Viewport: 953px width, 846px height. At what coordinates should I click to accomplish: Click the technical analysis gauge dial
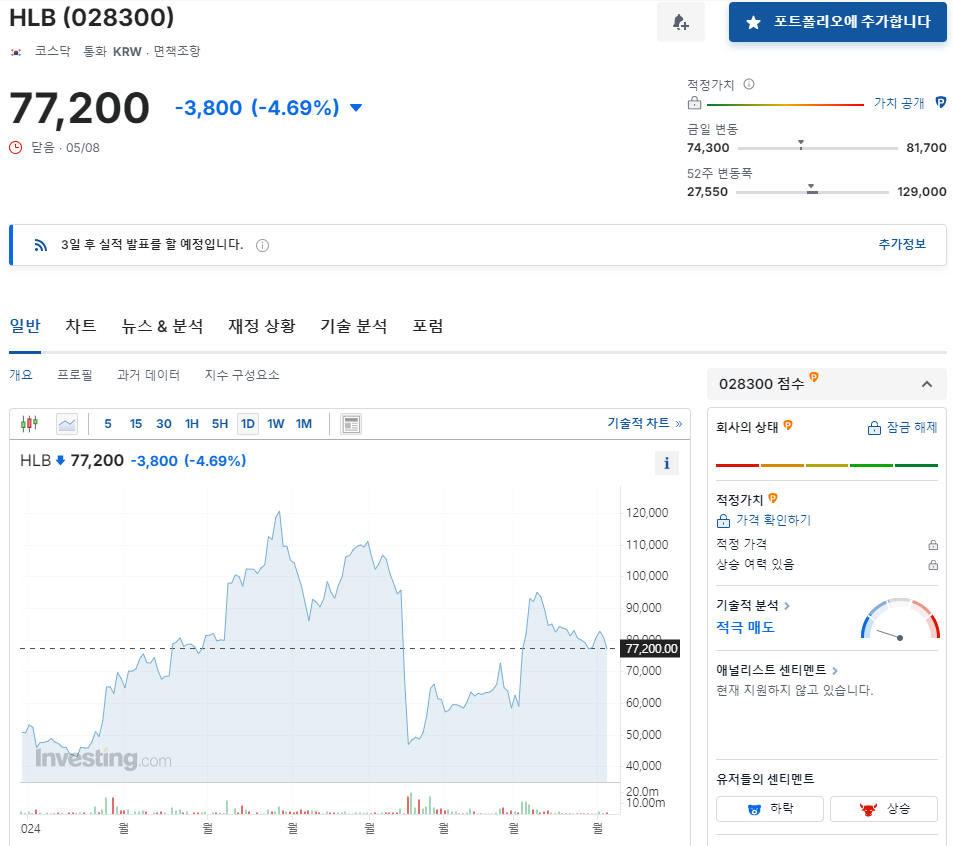coord(899,620)
